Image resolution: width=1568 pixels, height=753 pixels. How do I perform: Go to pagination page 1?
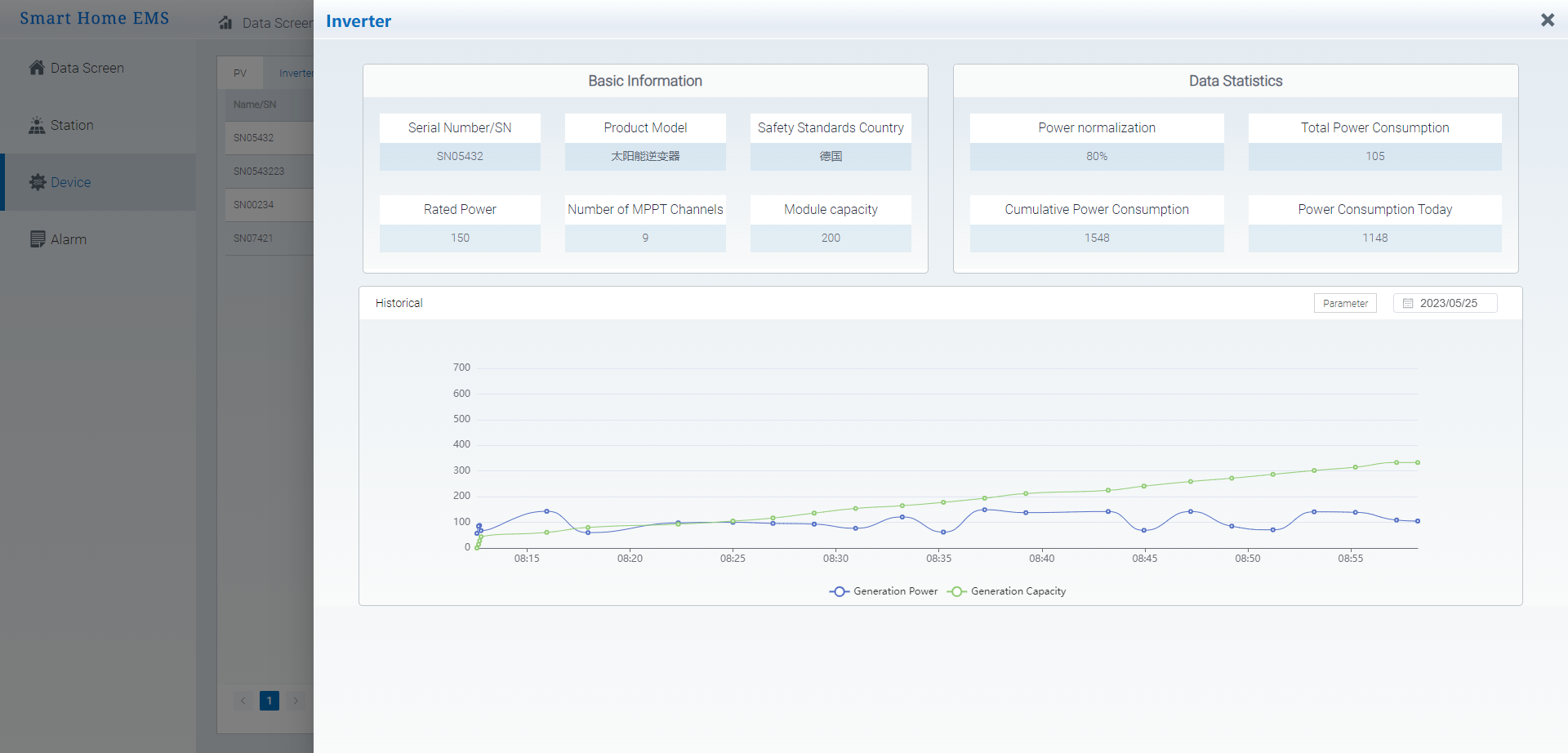(269, 701)
